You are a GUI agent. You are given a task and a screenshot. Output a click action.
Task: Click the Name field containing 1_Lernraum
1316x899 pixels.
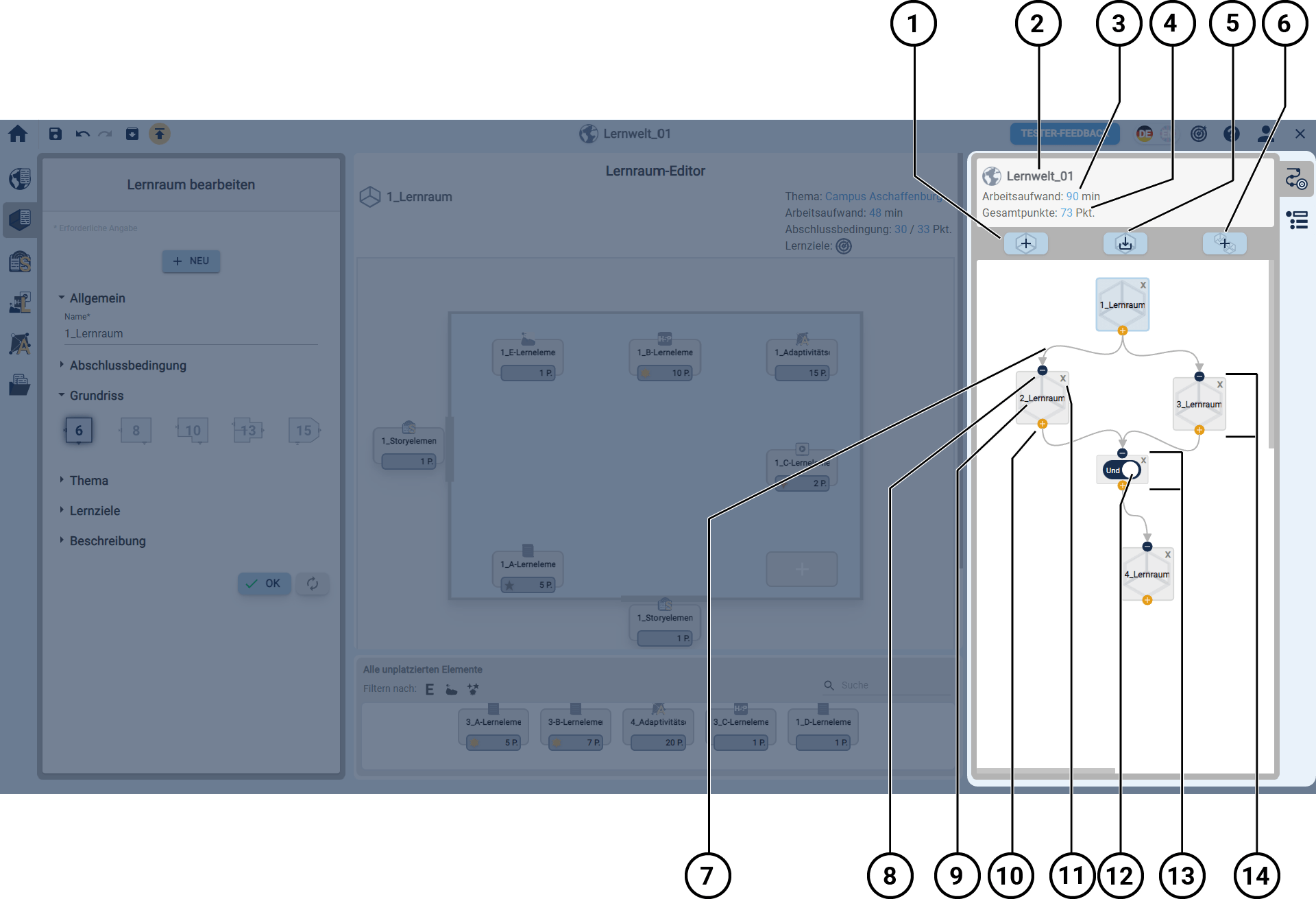point(191,334)
